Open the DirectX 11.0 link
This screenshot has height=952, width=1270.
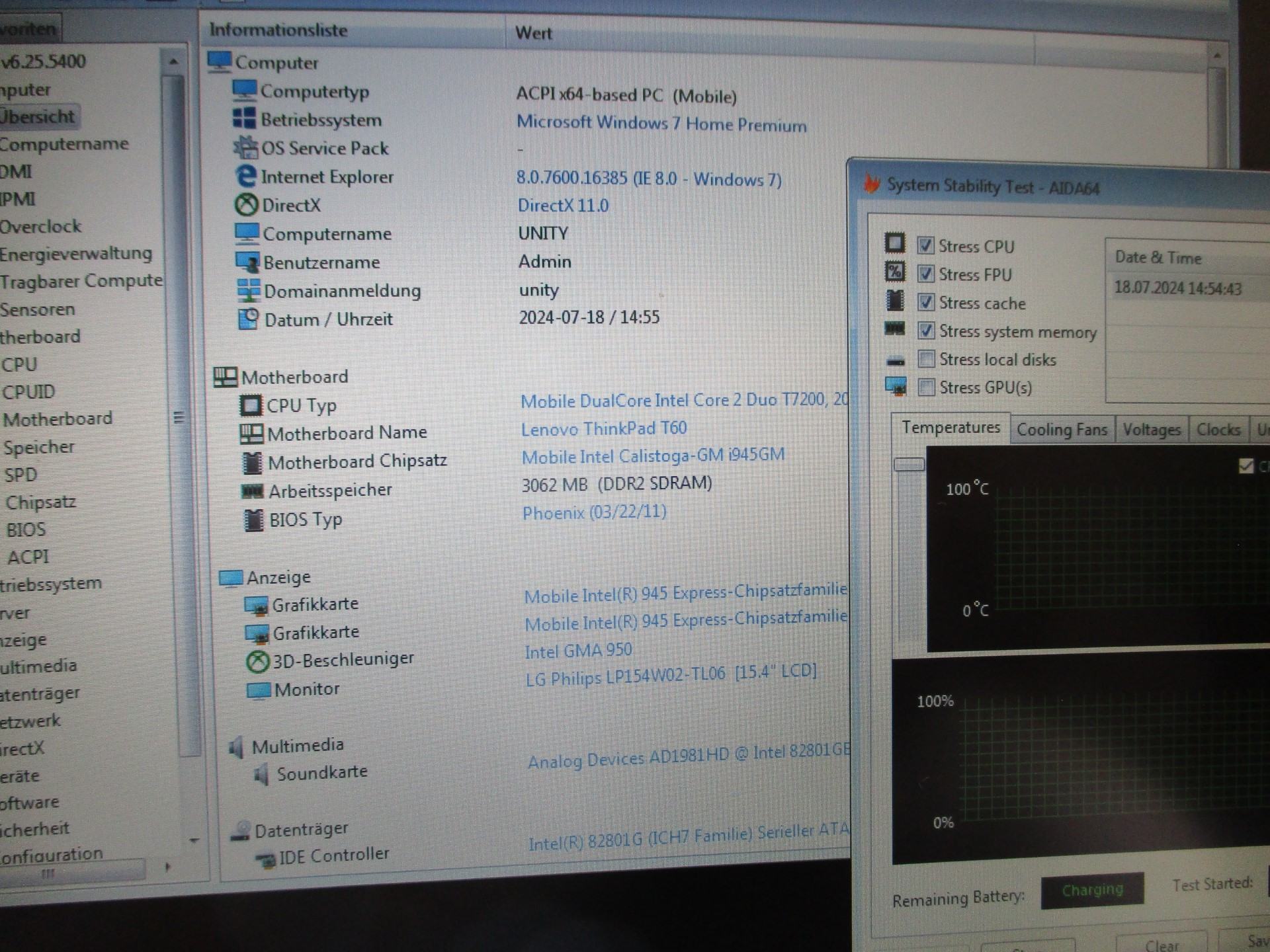click(x=563, y=206)
